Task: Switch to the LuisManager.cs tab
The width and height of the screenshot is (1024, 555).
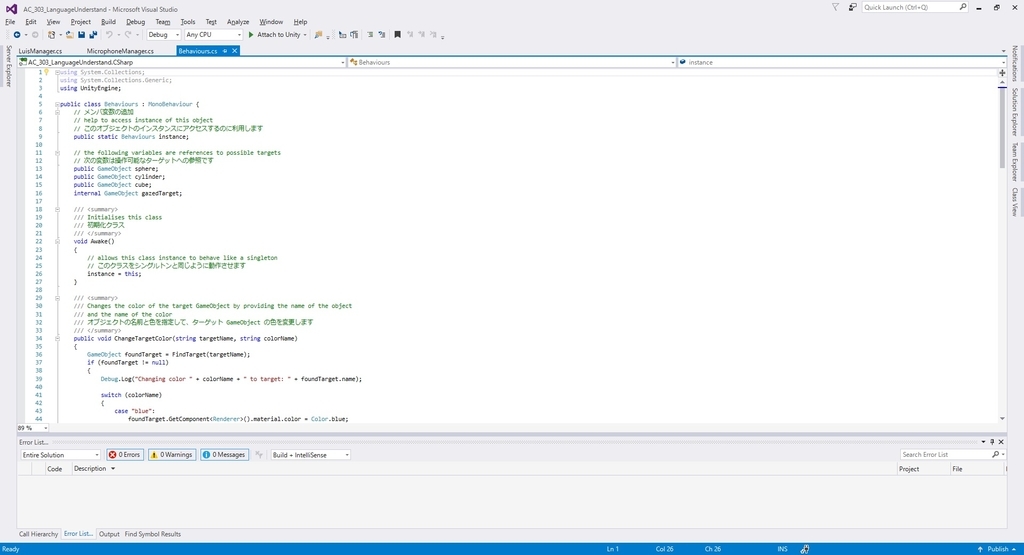Action: coord(40,51)
